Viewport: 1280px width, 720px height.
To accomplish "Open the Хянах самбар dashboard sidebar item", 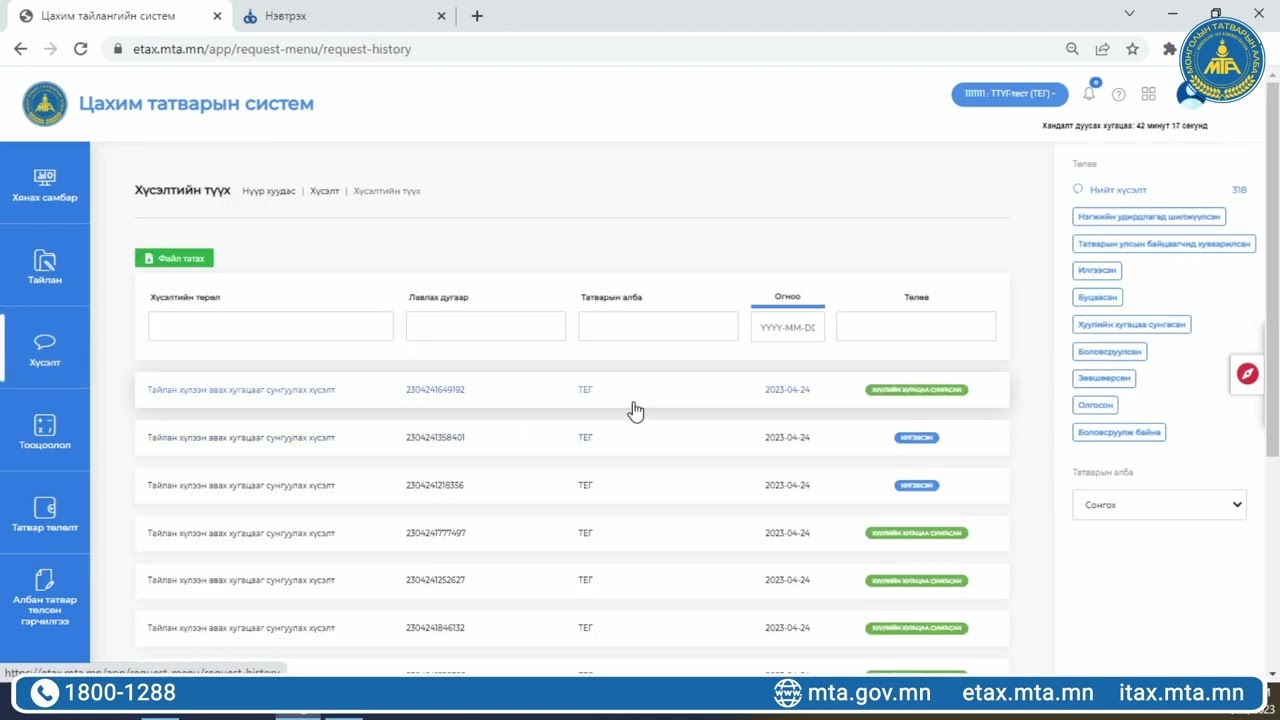I will pos(44,184).
